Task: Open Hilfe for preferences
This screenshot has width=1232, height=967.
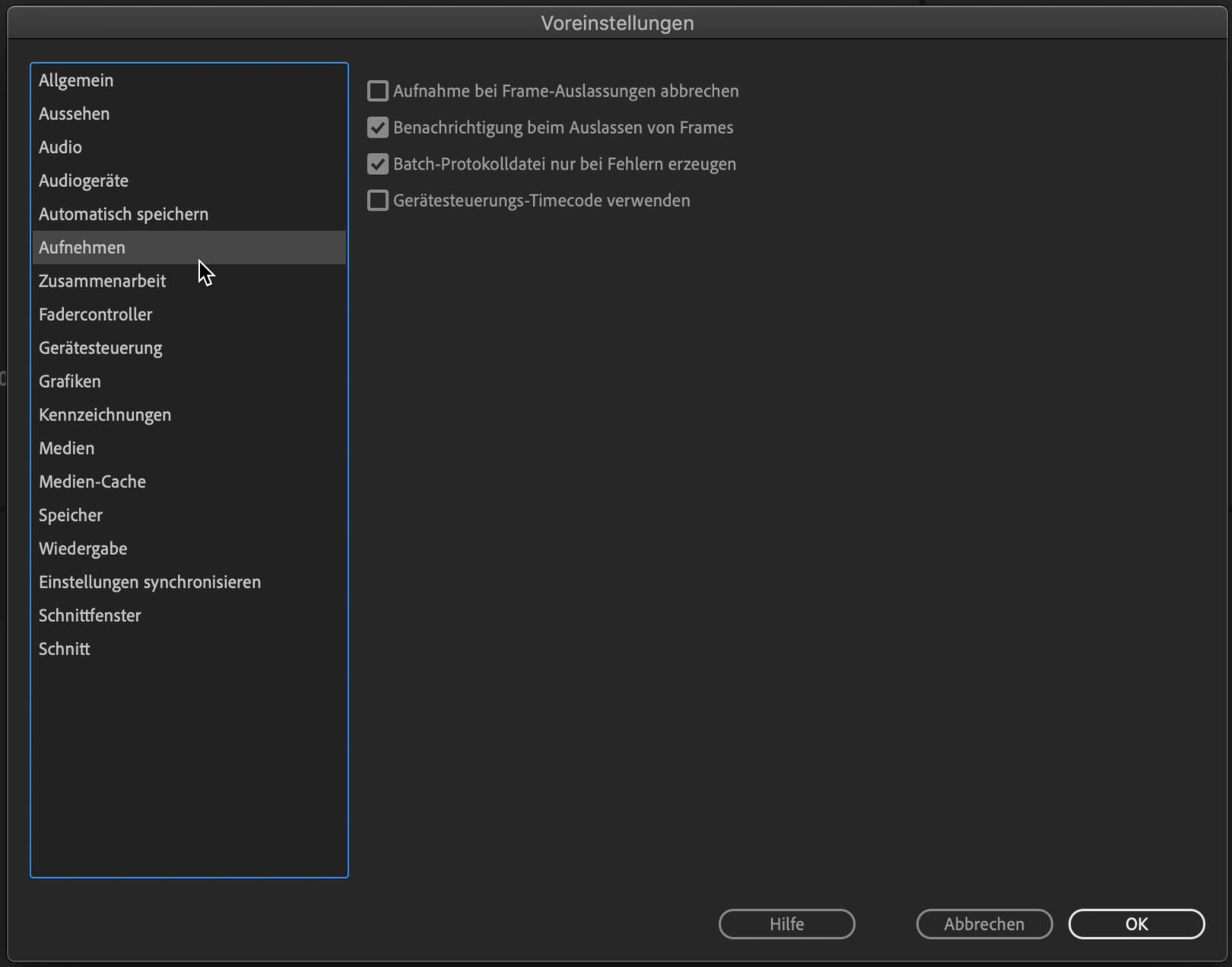Action: (x=786, y=924)
